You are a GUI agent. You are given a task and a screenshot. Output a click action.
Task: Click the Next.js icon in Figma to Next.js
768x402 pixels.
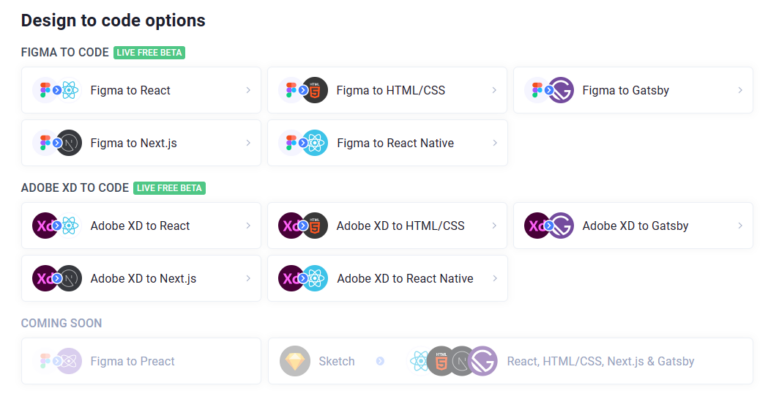69,143
